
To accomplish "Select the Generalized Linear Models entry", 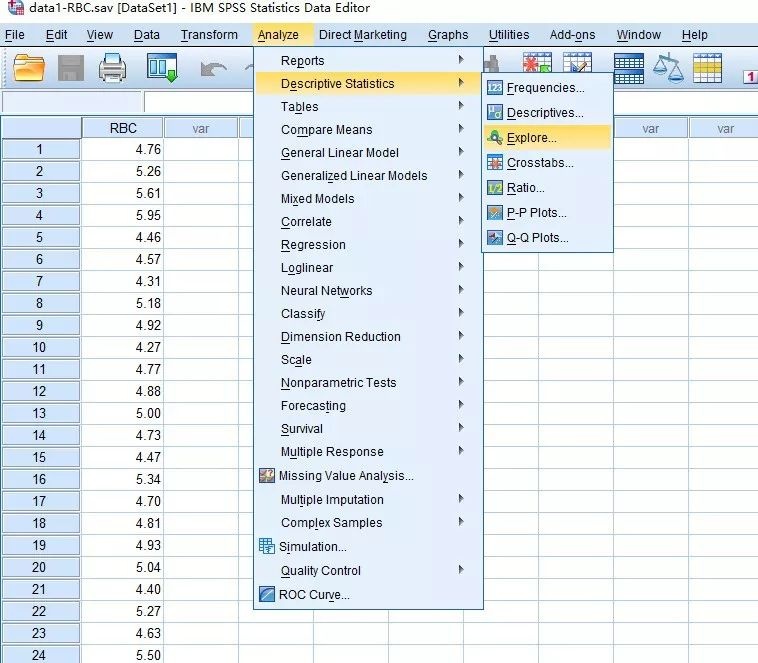I will pos(368,176).
